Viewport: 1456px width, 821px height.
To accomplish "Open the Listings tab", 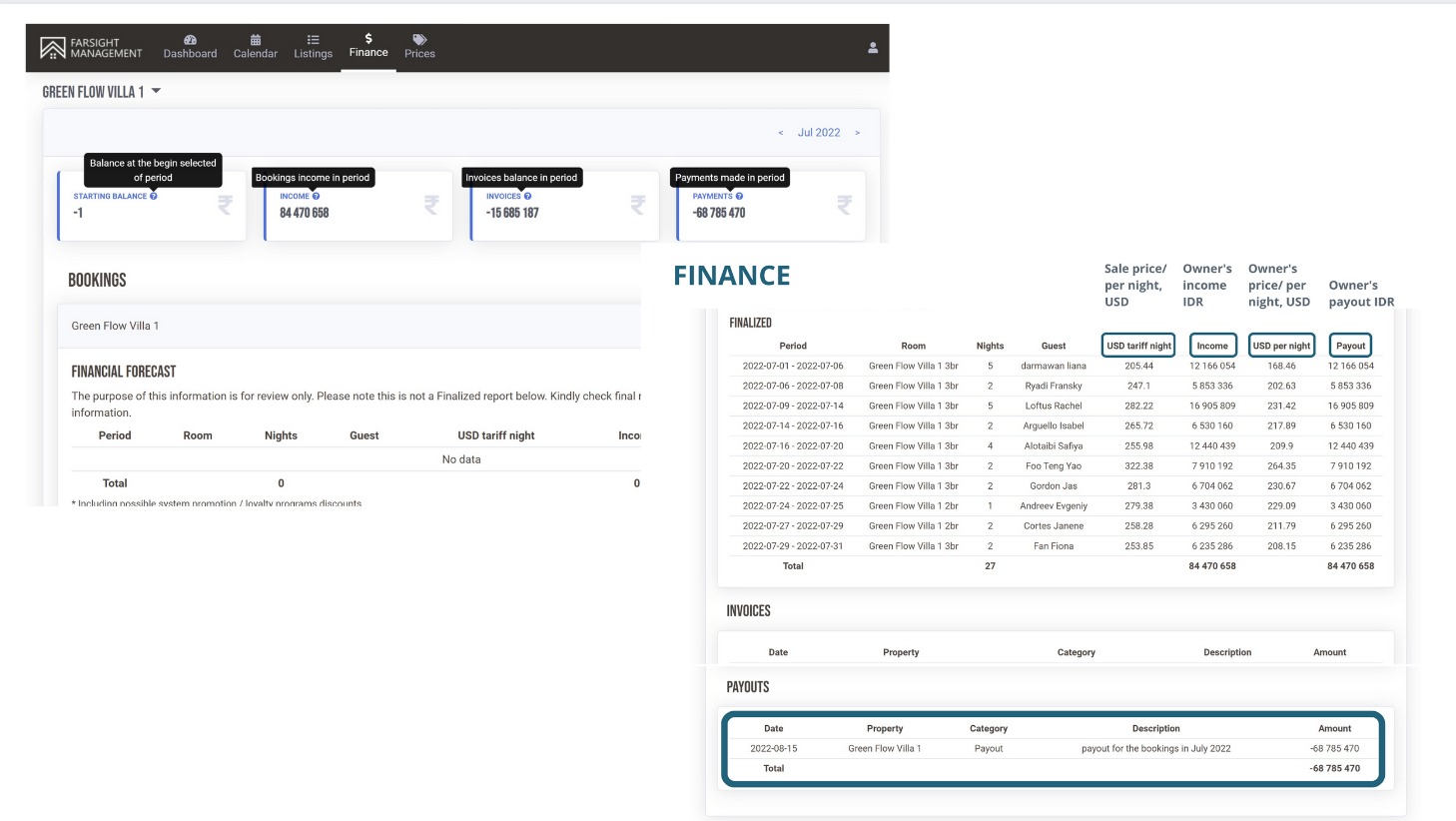I will [x=313, y=47].
